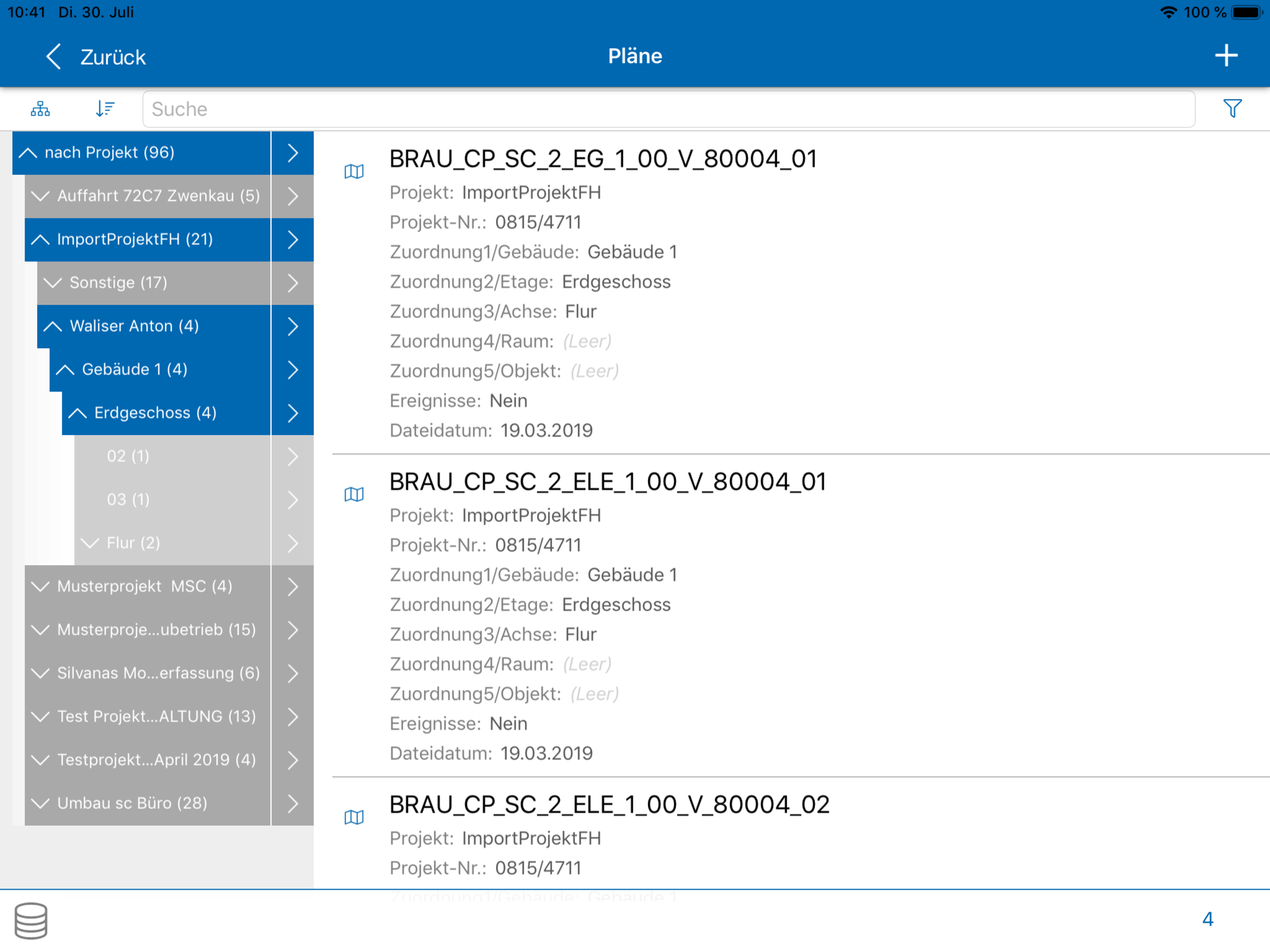Open map icon of BRAU_CP_SC_2_ELE_1_00_V_80004_01
The image size is (1270, 952).
tap(354, 495)
